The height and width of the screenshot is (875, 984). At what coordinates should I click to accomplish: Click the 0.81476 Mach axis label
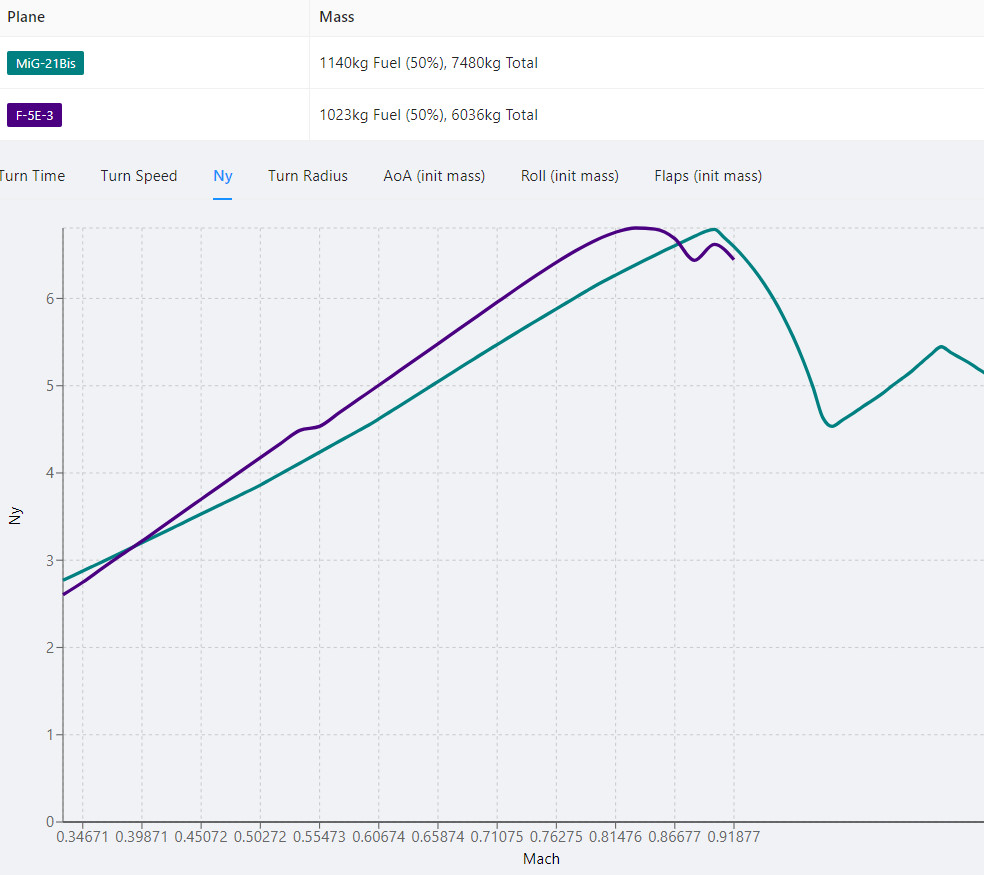[616, 837]
